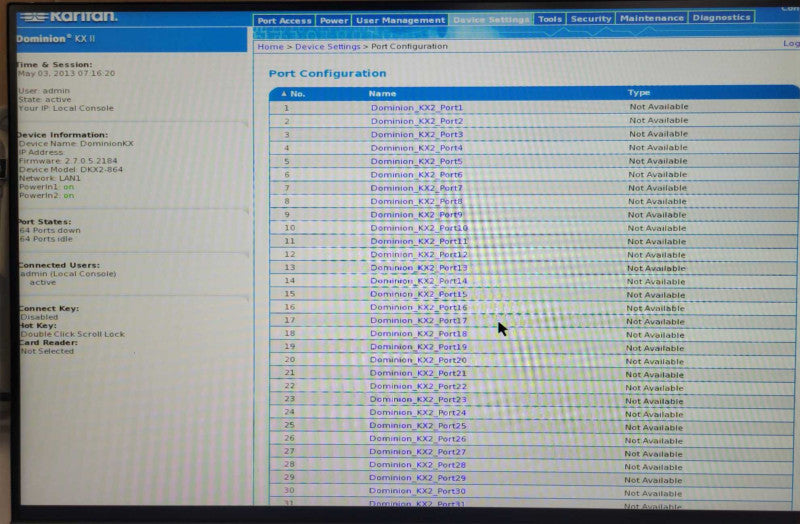
Task: Click the '64 Ports idle' status text
Action: pyautogui.click(x=46, y=239)
